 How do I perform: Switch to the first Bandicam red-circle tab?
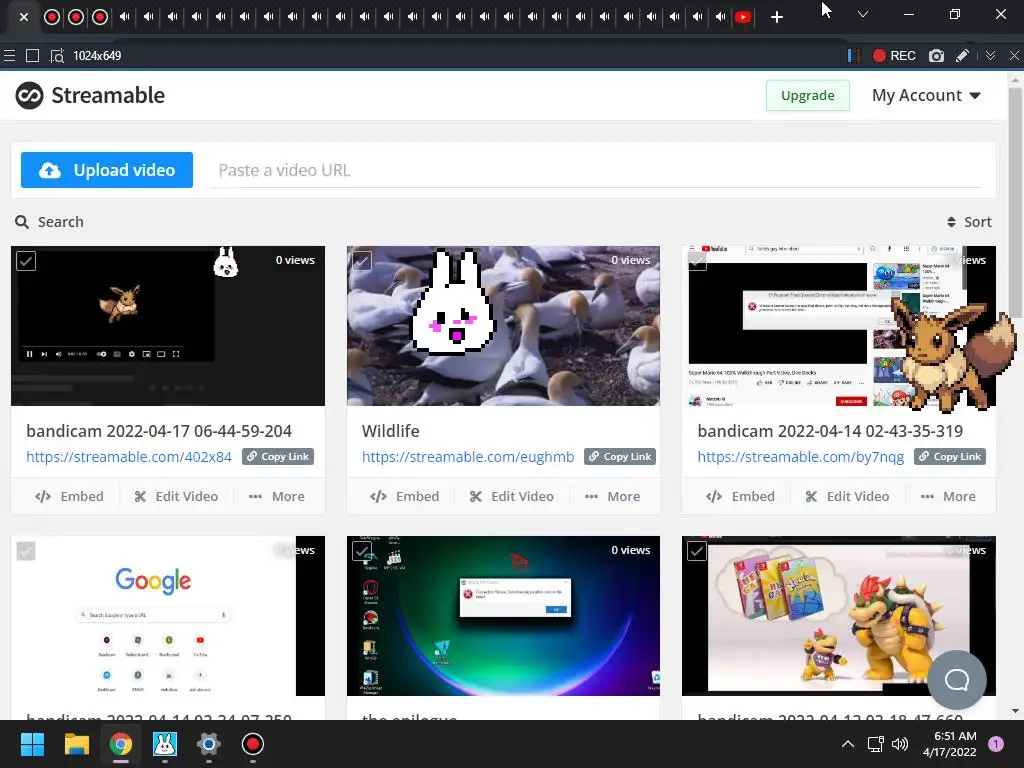pyautogui.click(x=52, y=17)
